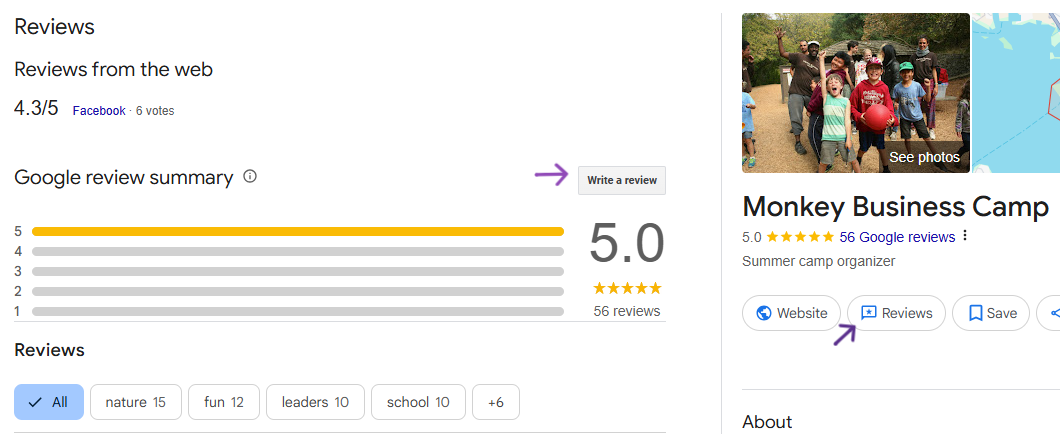Filter reviews by leaders 10 chip
This screenshot has height=434, width=1060.
tap(315, 402)
